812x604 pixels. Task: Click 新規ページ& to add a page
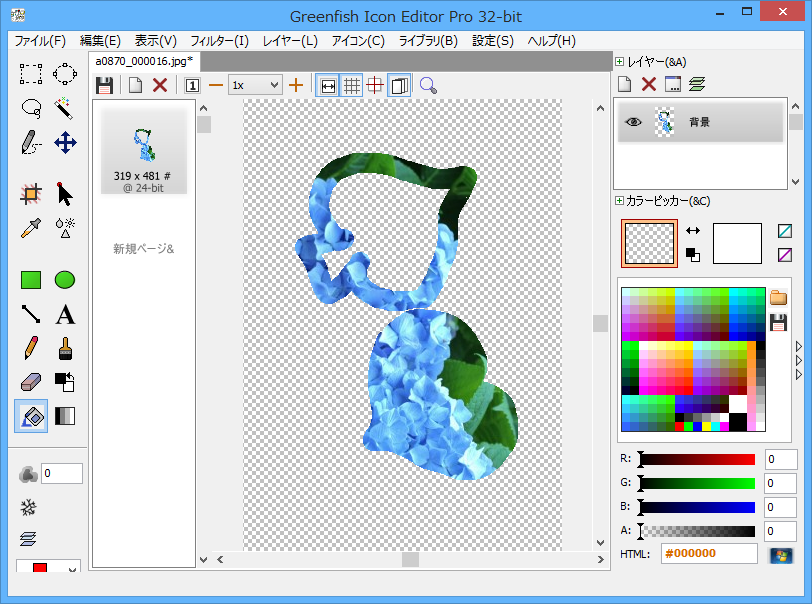tap(143, 249)
